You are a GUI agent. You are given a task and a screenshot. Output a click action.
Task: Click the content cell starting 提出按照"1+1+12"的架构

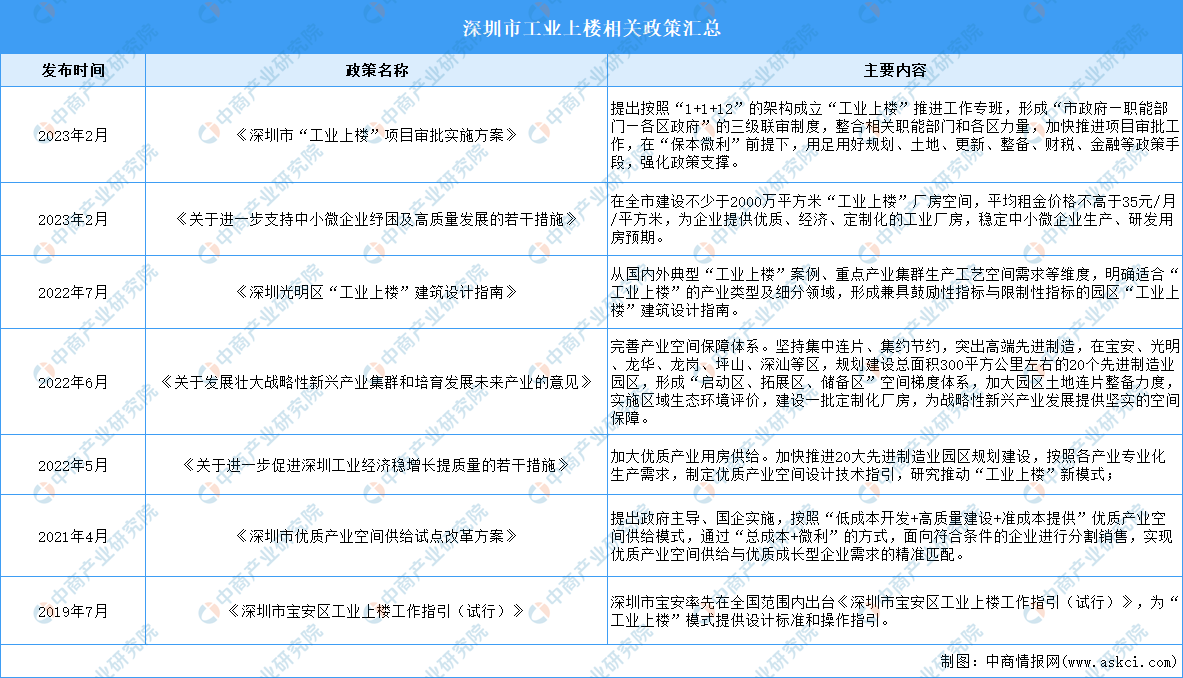click(x=895, y=135)
